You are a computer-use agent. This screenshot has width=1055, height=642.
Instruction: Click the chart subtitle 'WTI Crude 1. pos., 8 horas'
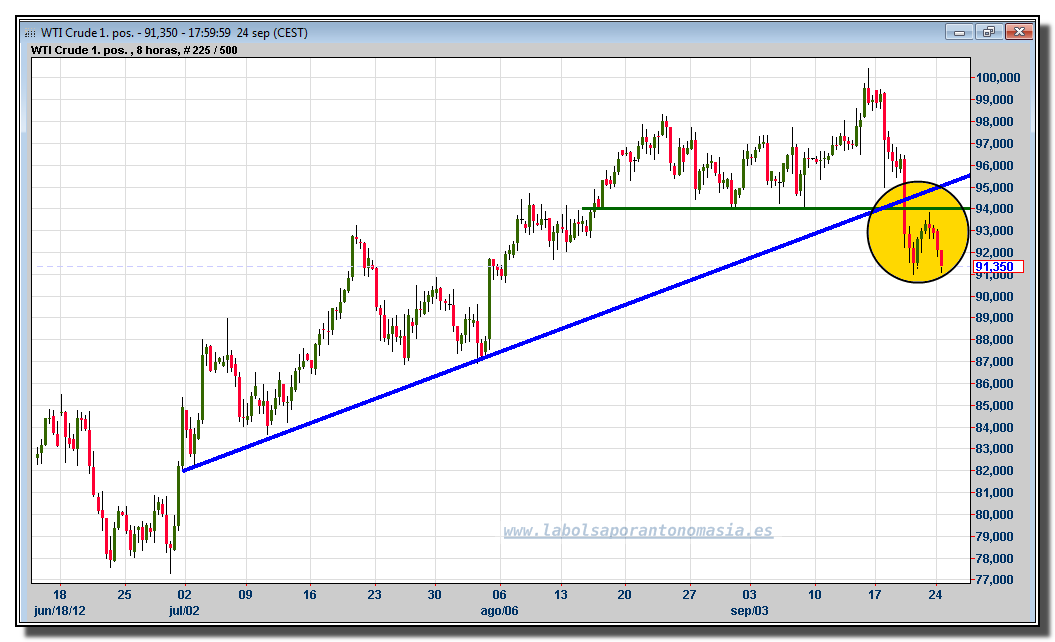coord(105,50)
